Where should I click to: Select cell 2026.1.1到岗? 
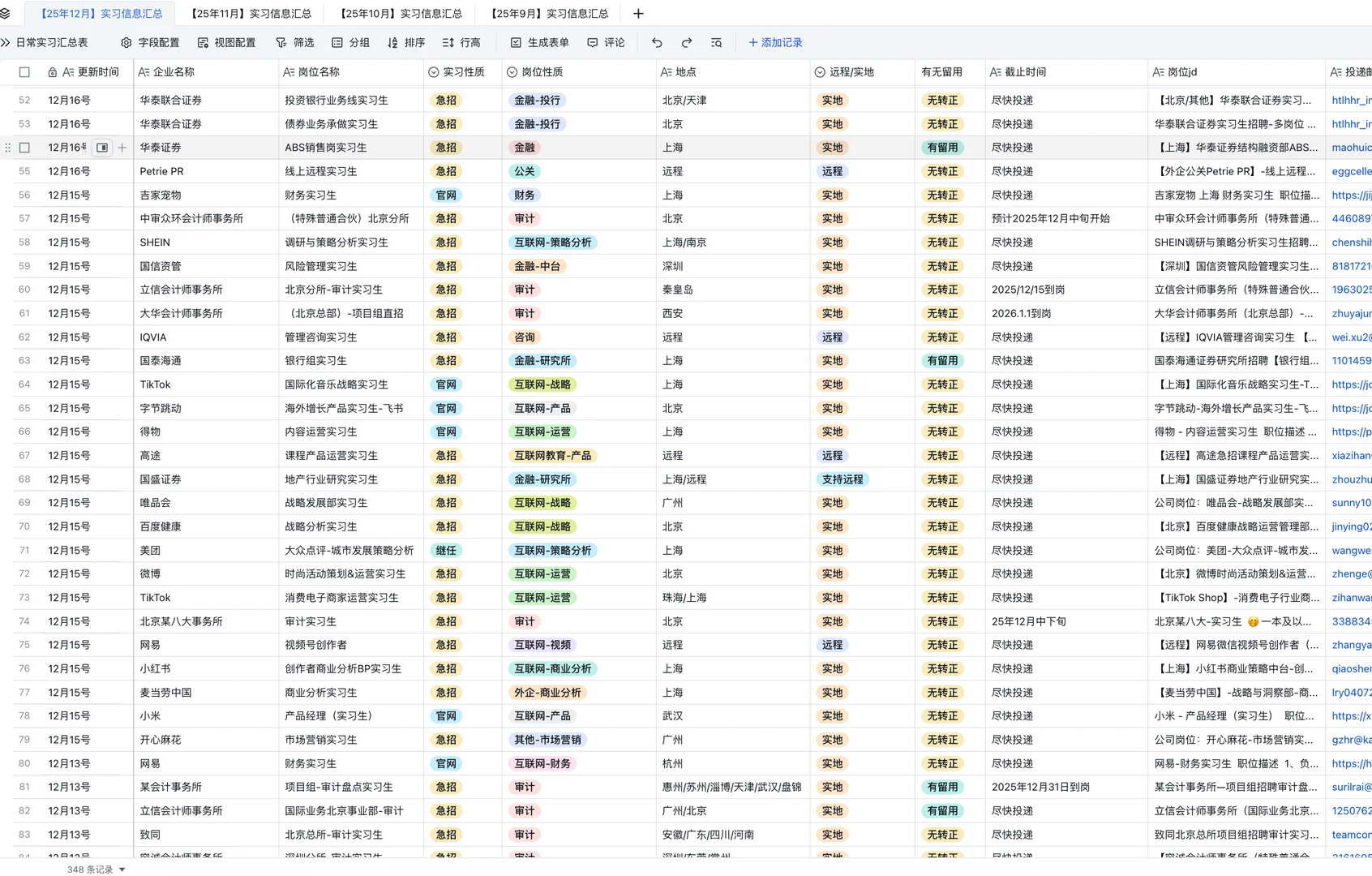1066,313
